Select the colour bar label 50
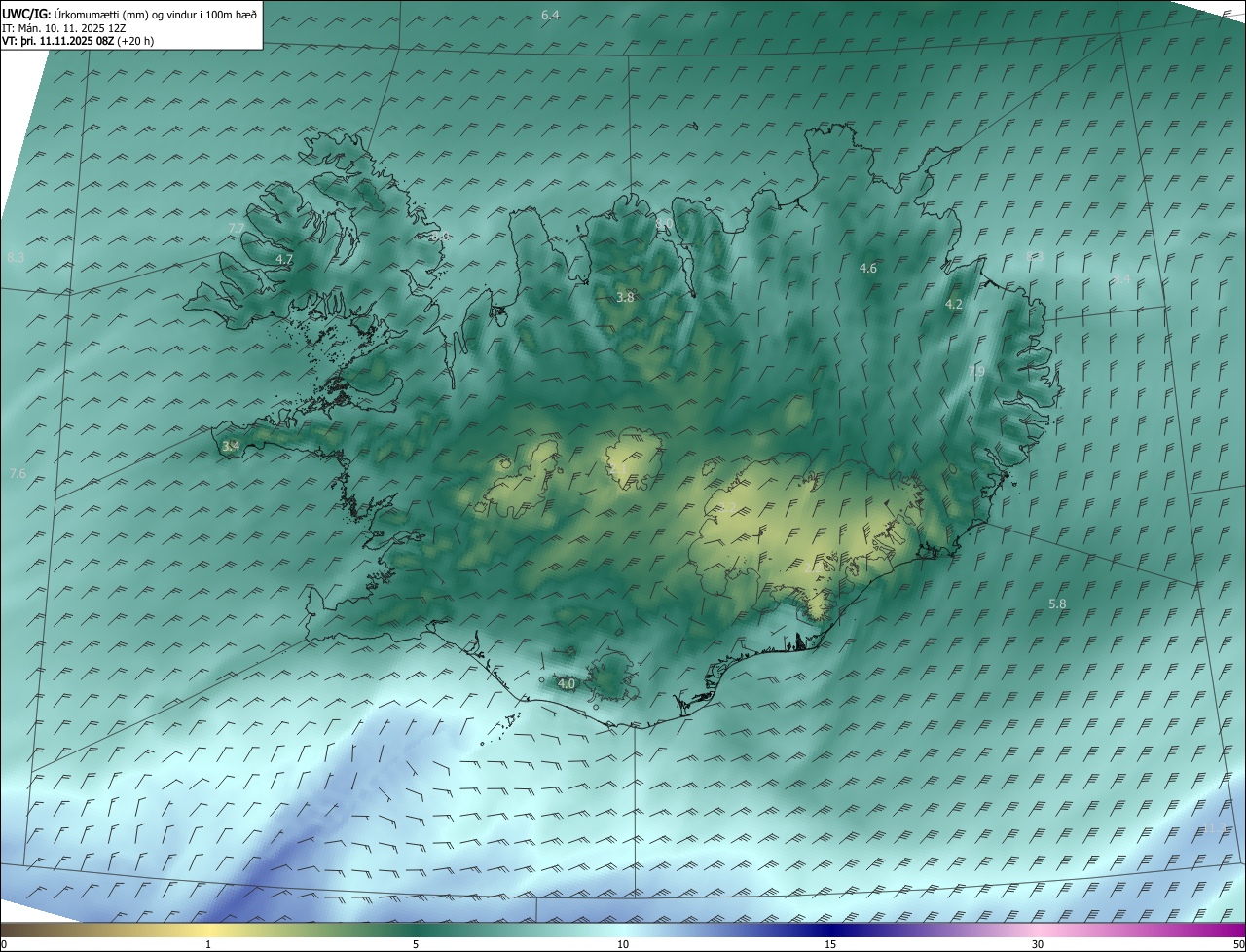1246x952 pixels. pos(1238,944)
